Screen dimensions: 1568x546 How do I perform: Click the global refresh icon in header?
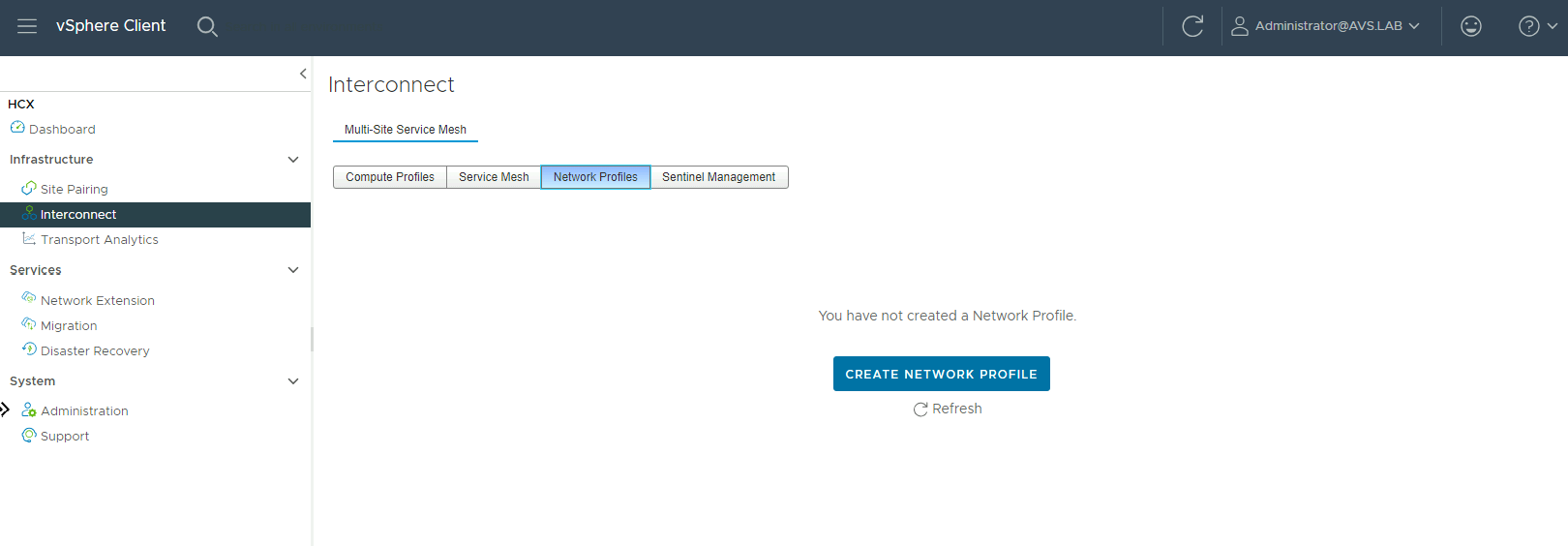(x=1192, y=26)
